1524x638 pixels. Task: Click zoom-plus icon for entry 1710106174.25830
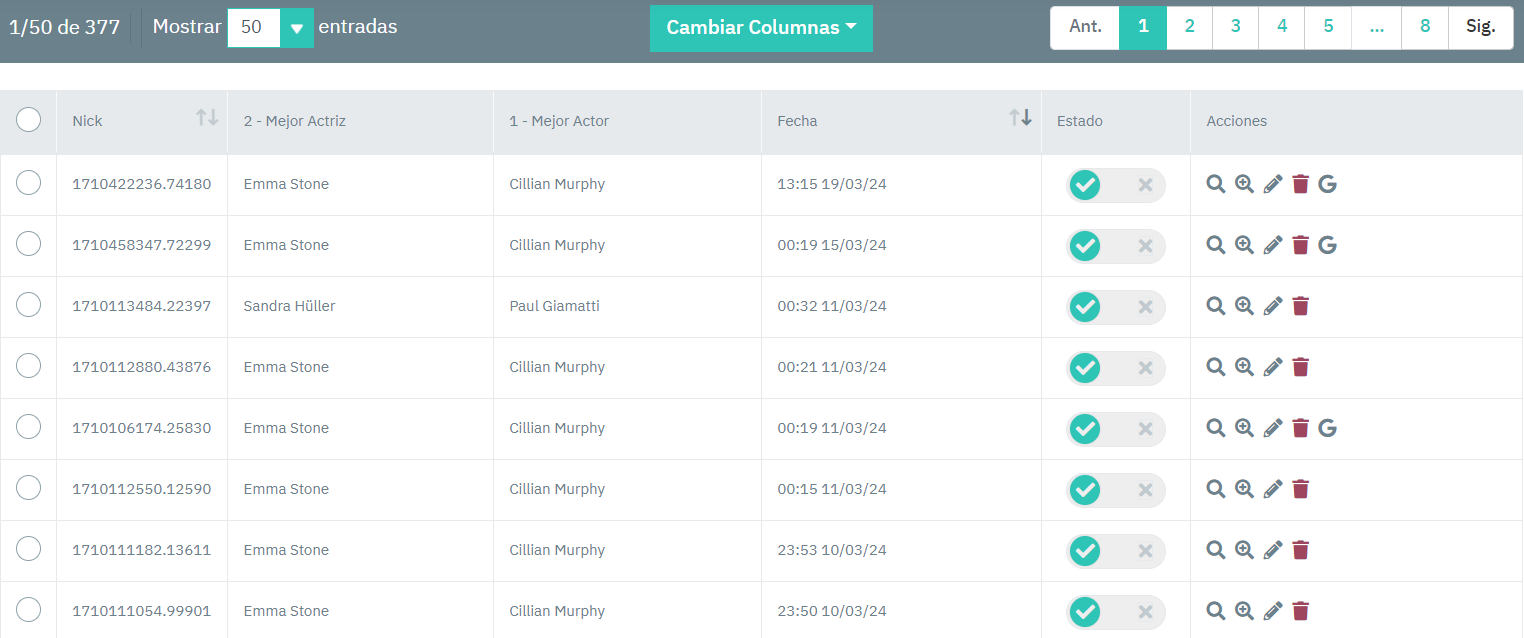pos(1244,428)
